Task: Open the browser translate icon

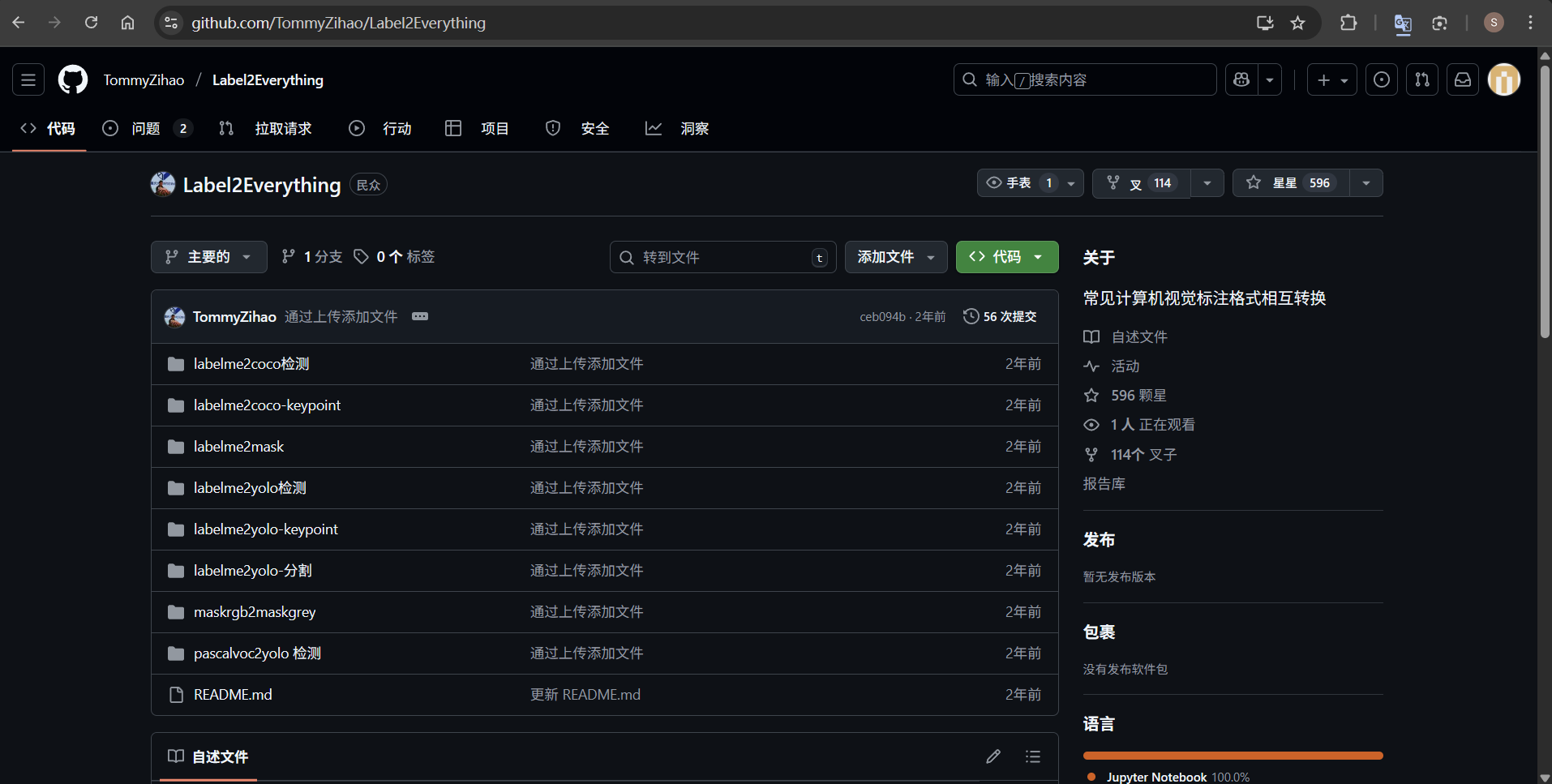Action: pyautogui.click(x=1403, y=23)
